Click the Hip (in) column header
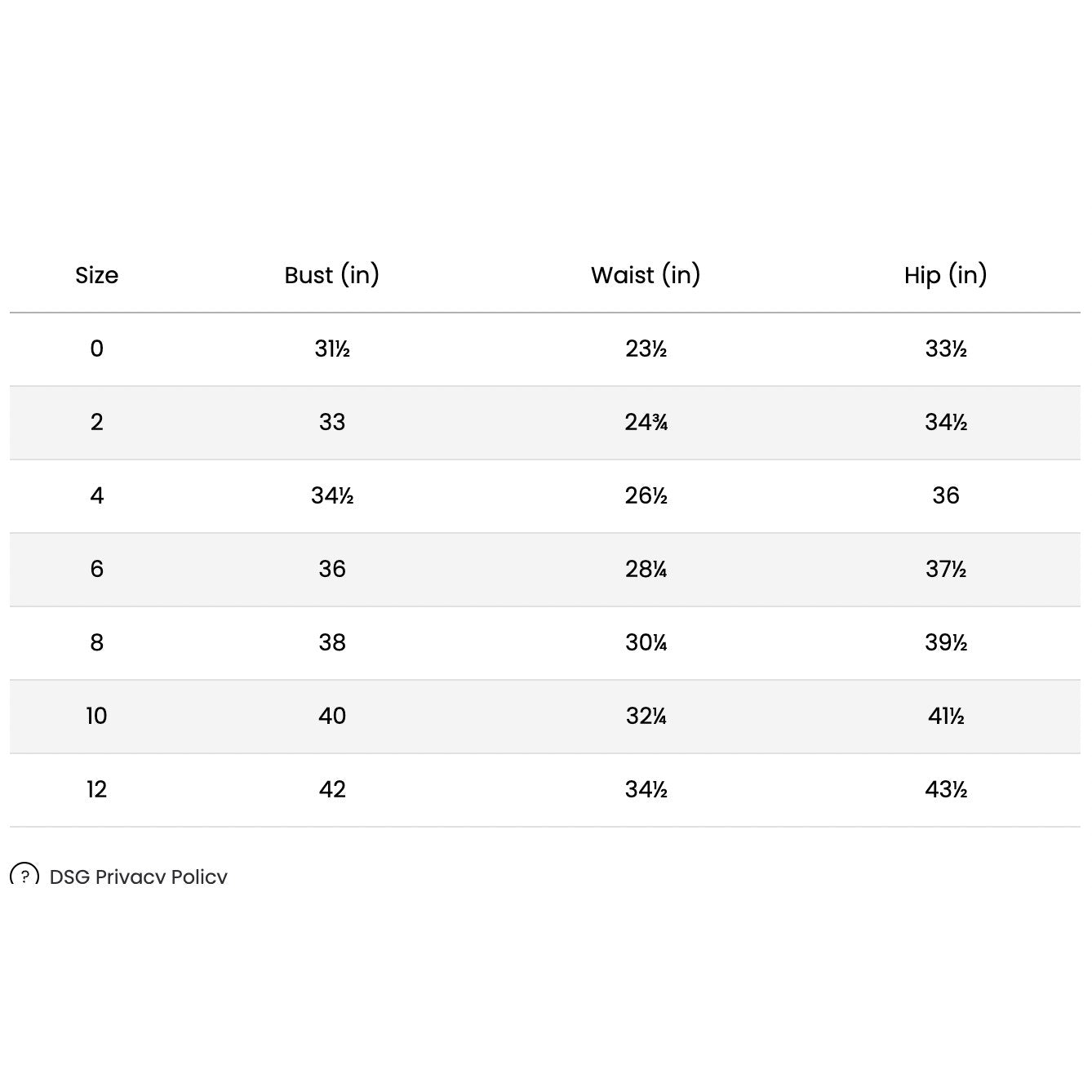 coord(945,275)
